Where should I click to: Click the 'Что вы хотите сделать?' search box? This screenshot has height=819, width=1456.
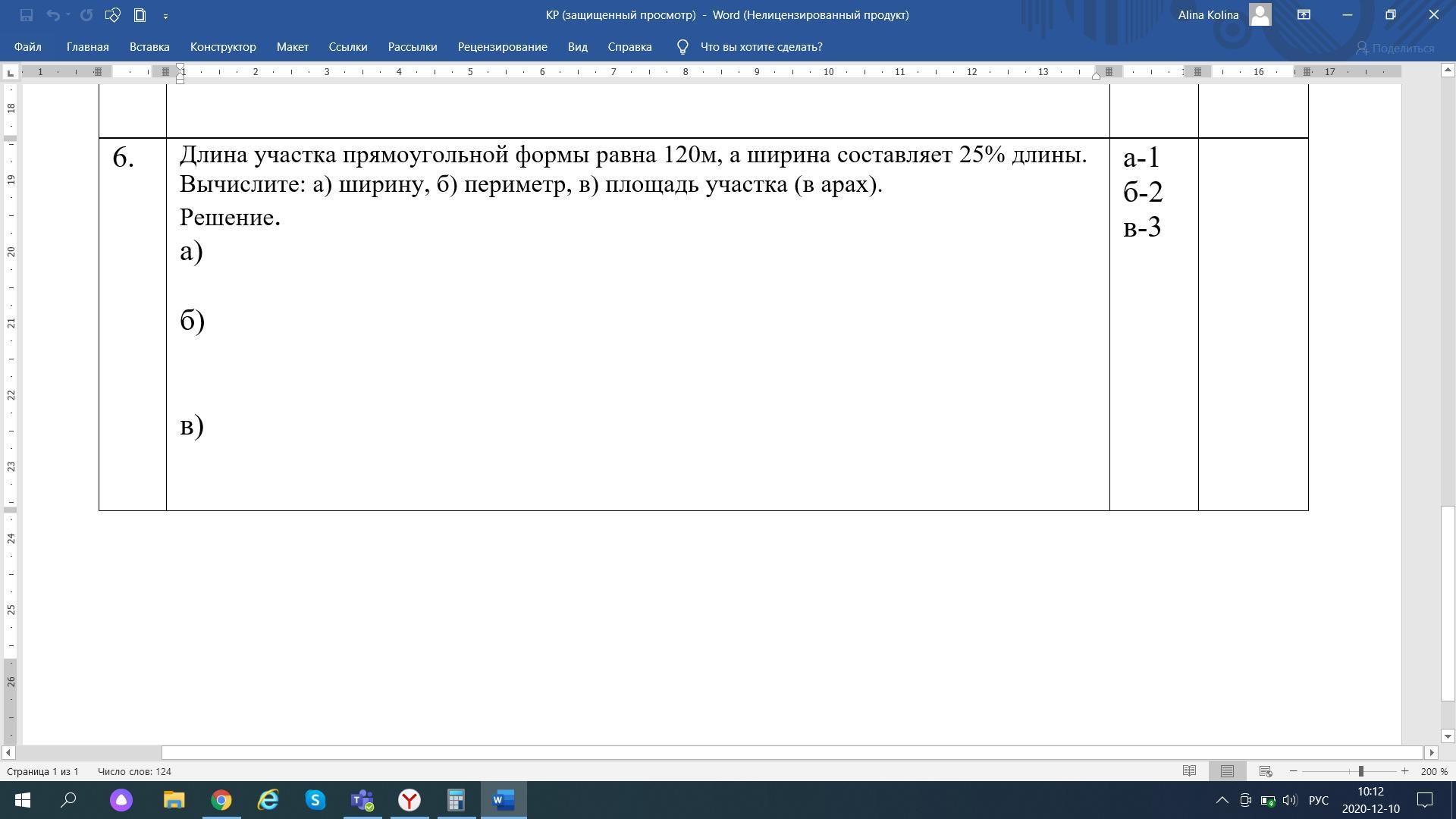point(761,47)
